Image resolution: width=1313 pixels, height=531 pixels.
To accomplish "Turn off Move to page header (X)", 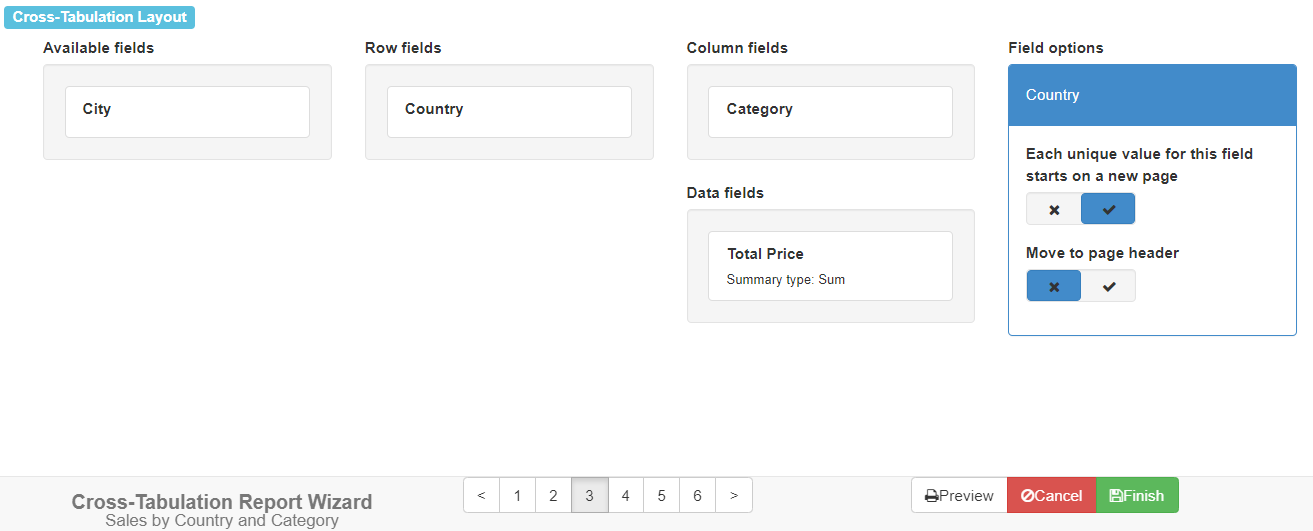I will click(x=1054, y=286).
